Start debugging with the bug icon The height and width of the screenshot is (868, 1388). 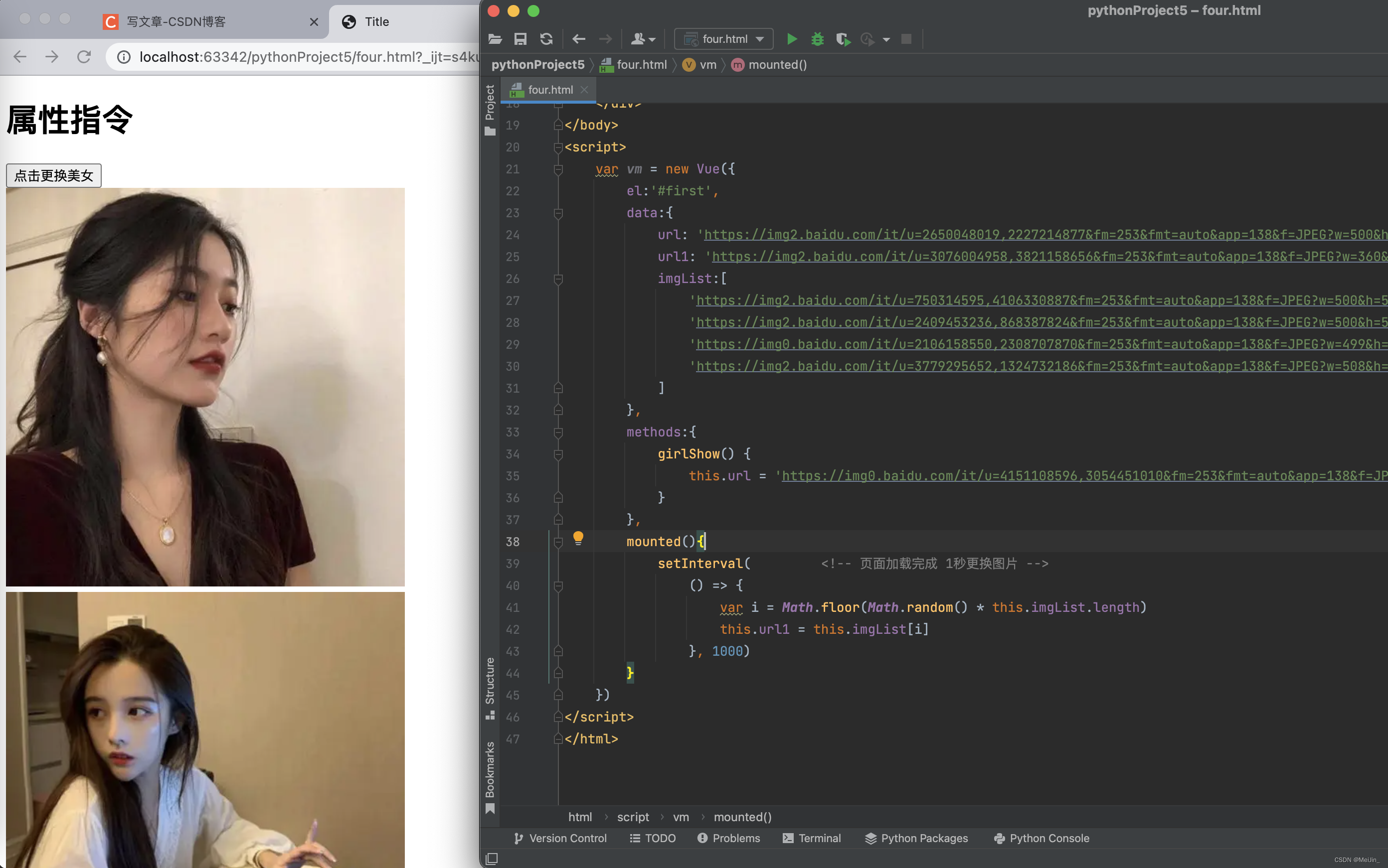pos(817,39)
